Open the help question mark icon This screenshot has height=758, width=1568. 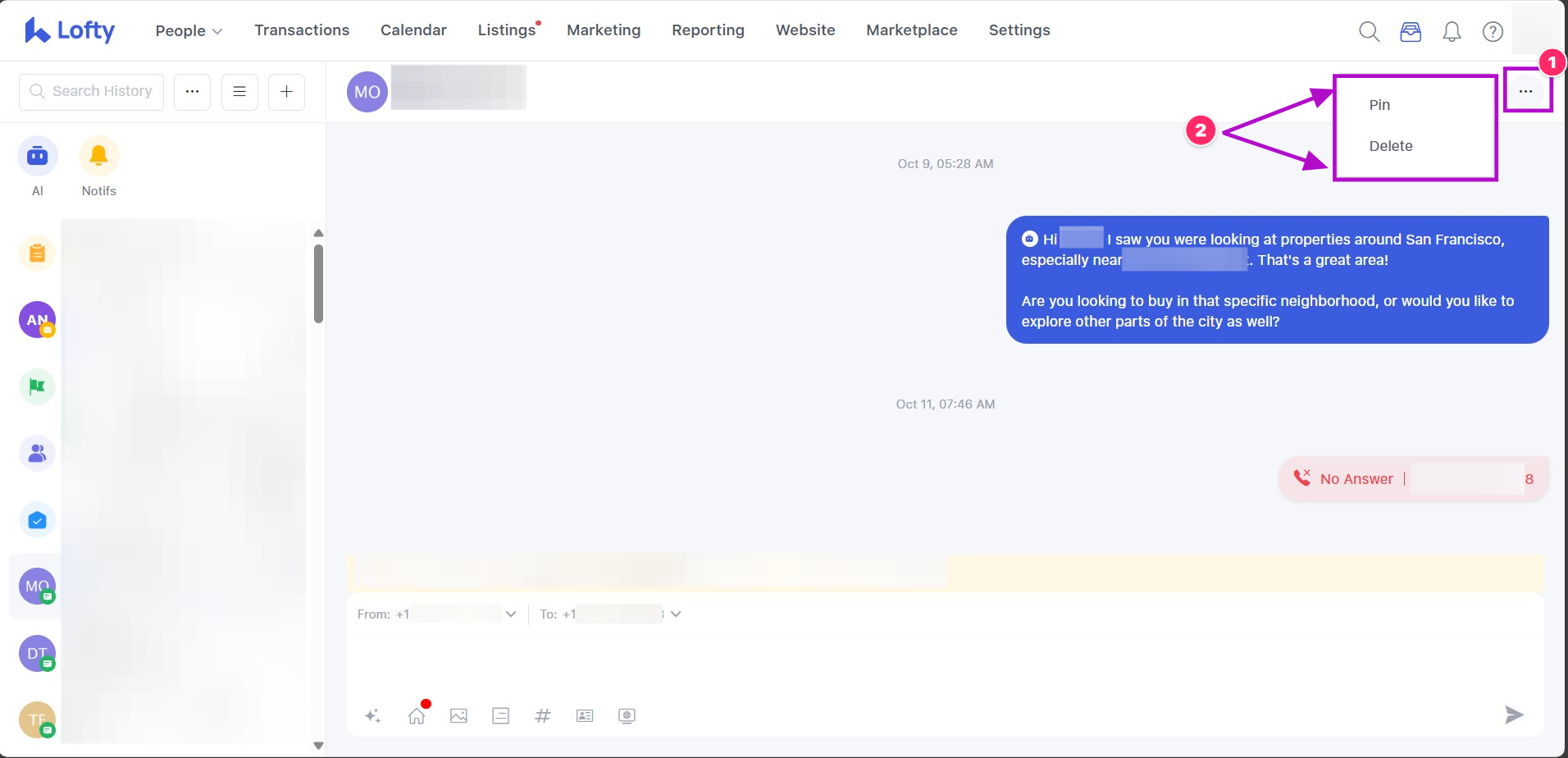(1493, 32)
